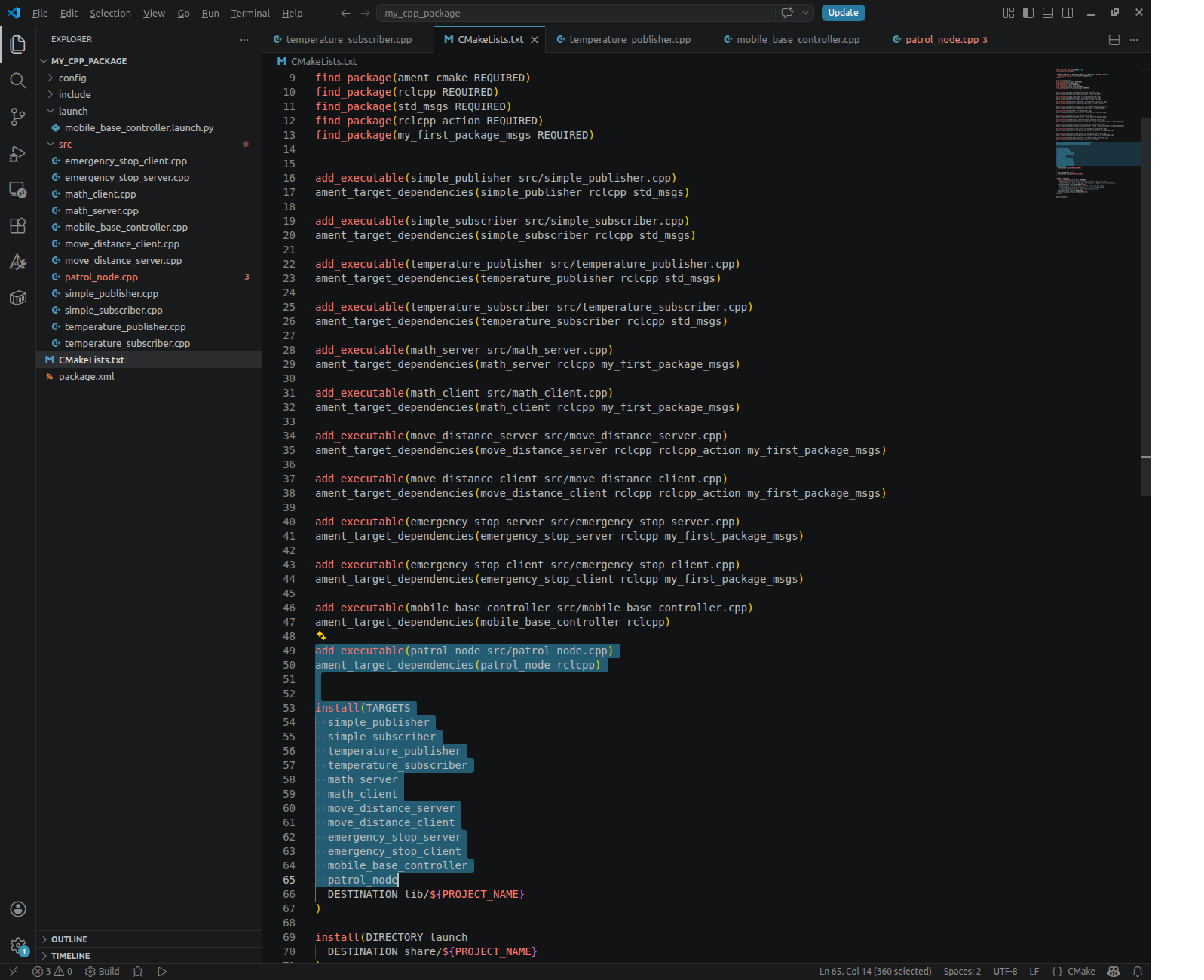Open the Extensions view
The height and width of the screenshot is (980, 1204).
click(x=17, y=225)
